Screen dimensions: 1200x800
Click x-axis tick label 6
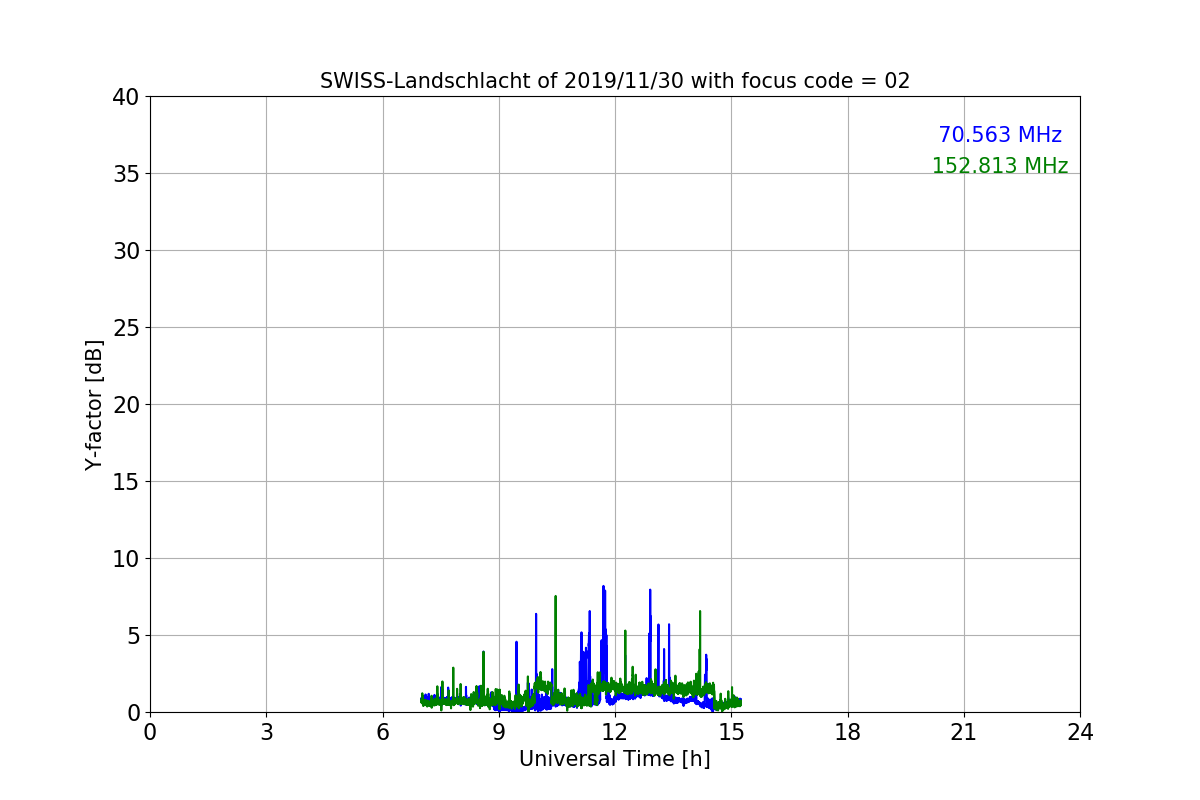(383, 732)
